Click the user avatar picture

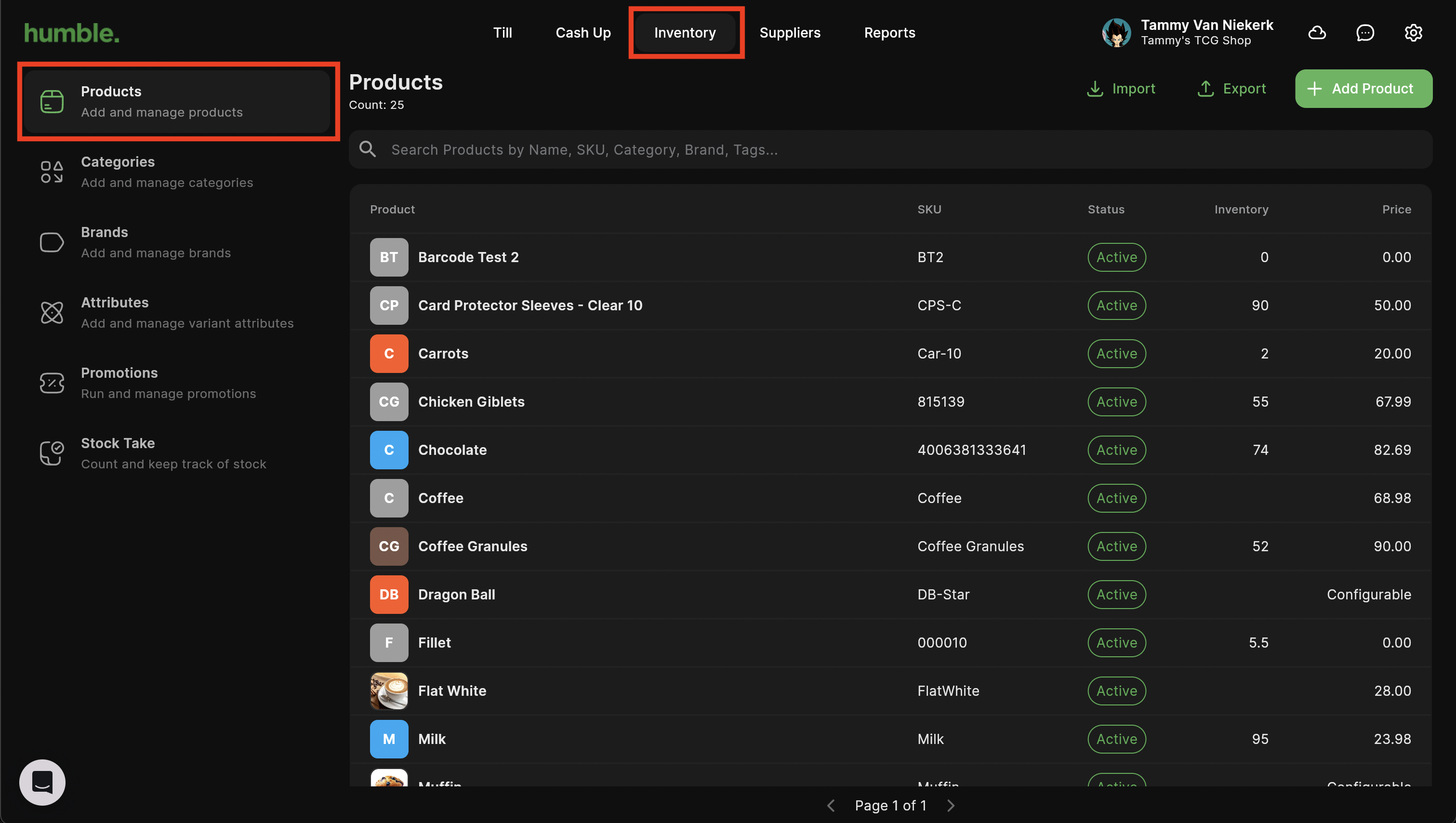[1116, 33]
